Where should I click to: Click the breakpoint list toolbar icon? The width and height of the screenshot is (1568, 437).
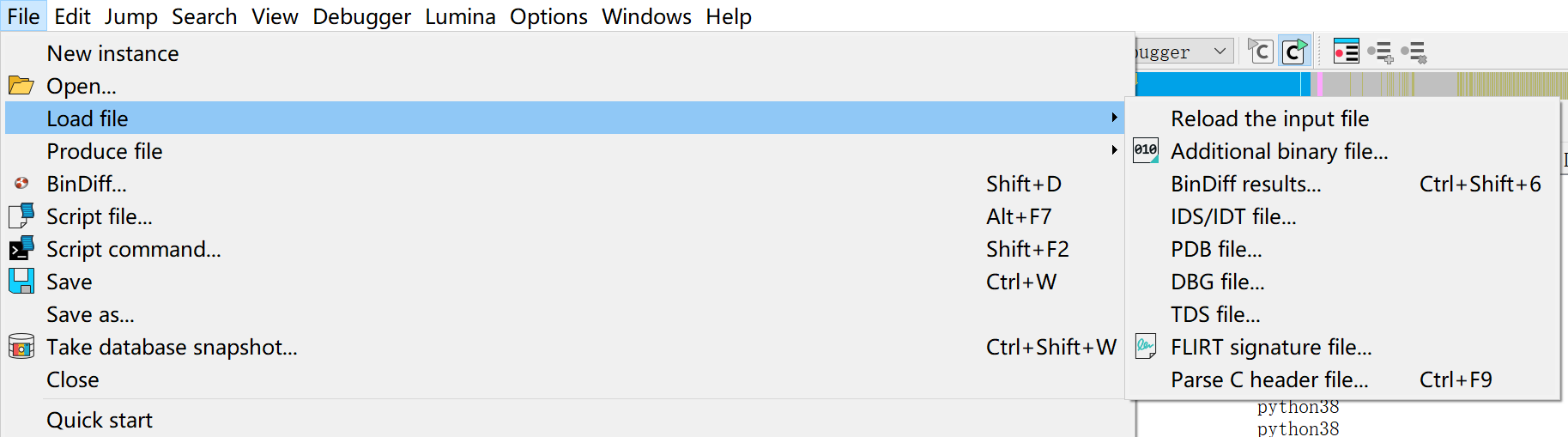point(1346,52)
